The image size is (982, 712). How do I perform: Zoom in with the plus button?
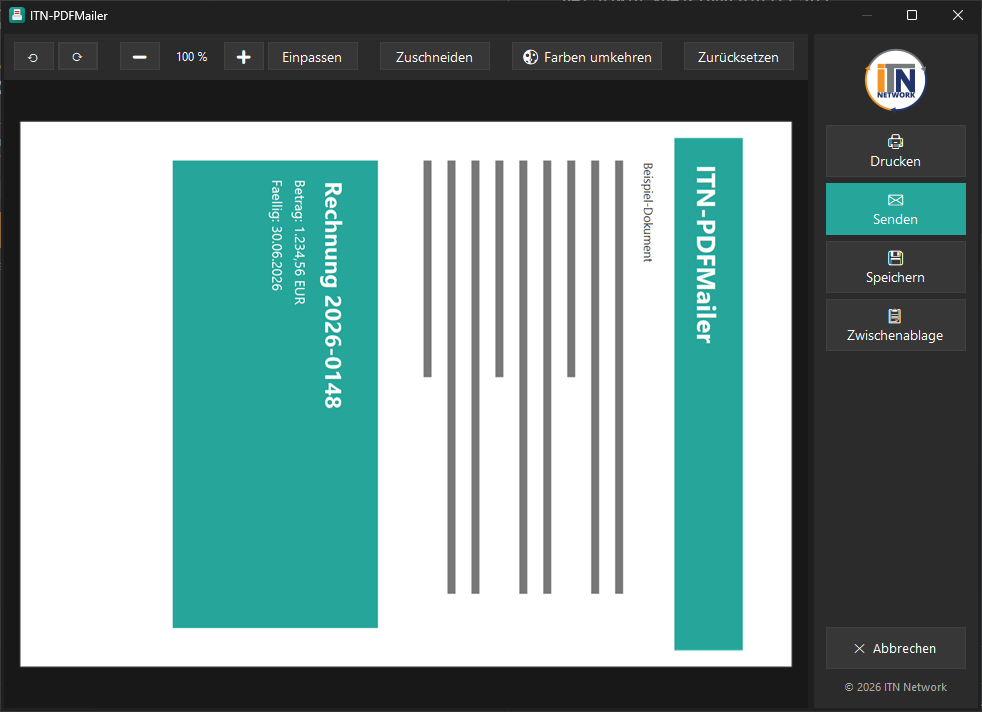pyautogui.click(x=244, y=57)
